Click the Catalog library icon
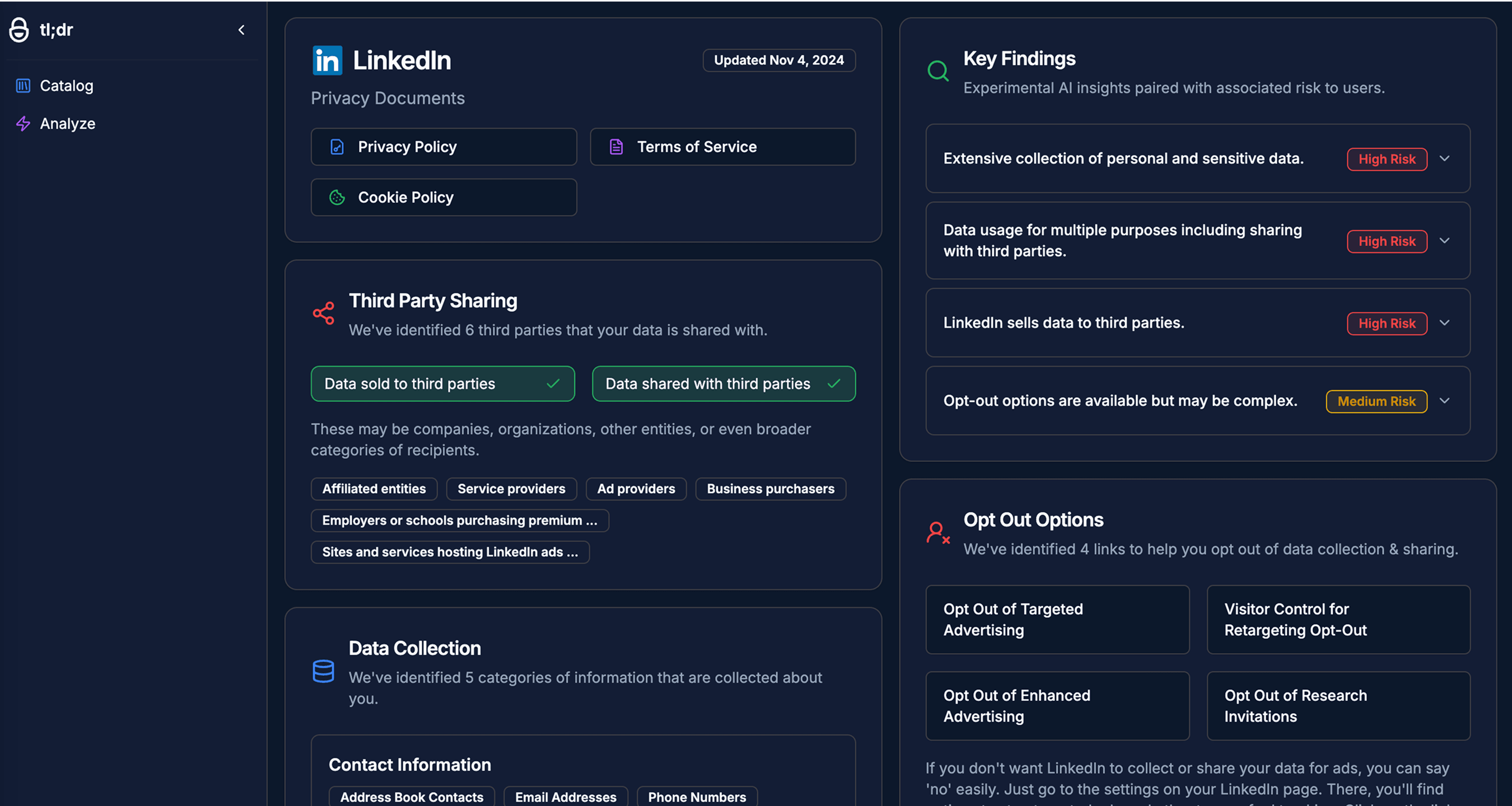 pyautogui.click(x=23, y=86)
